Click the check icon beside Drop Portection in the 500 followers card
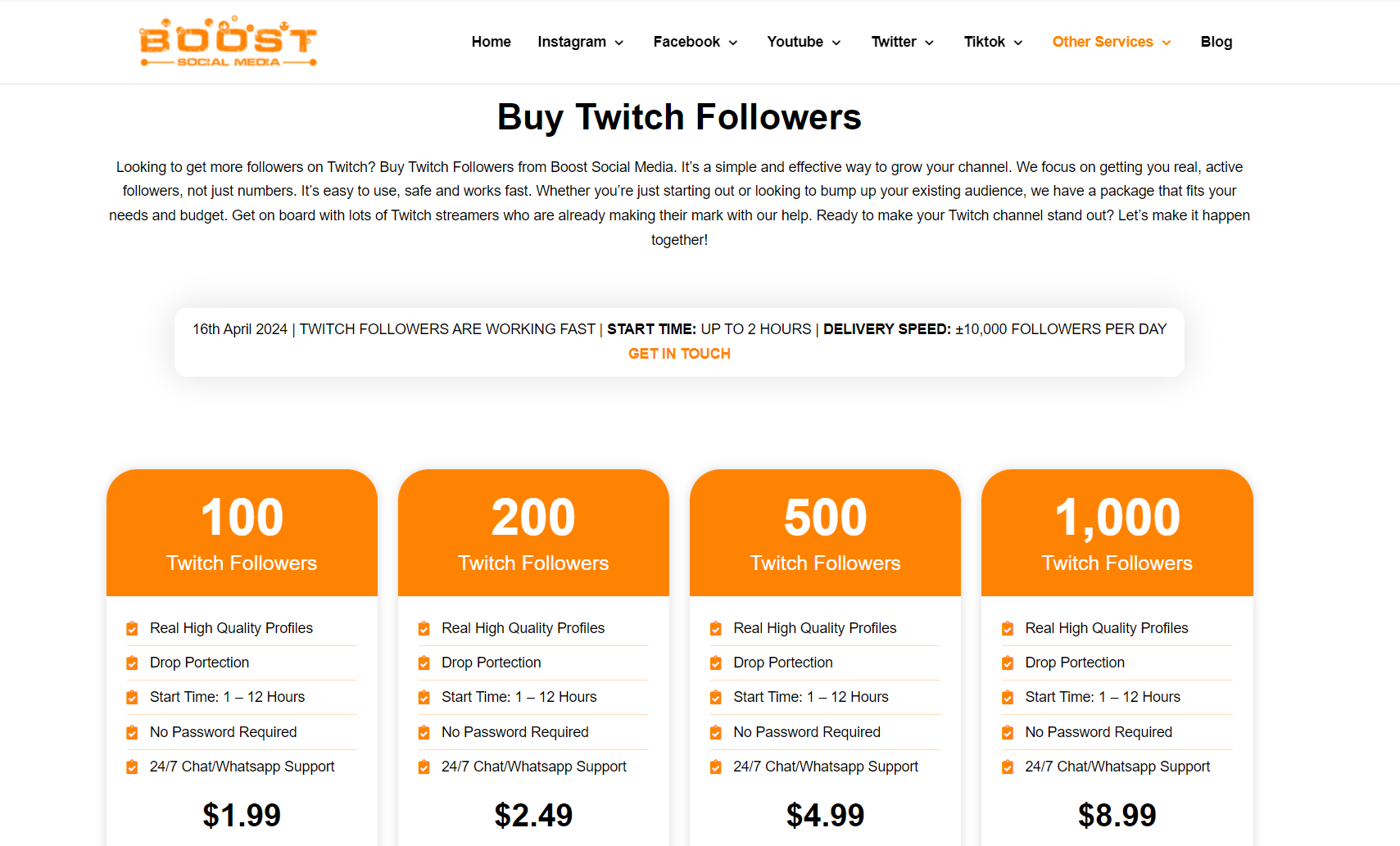The width and height of the screenshot is (1400, 846). coord(715,663)
